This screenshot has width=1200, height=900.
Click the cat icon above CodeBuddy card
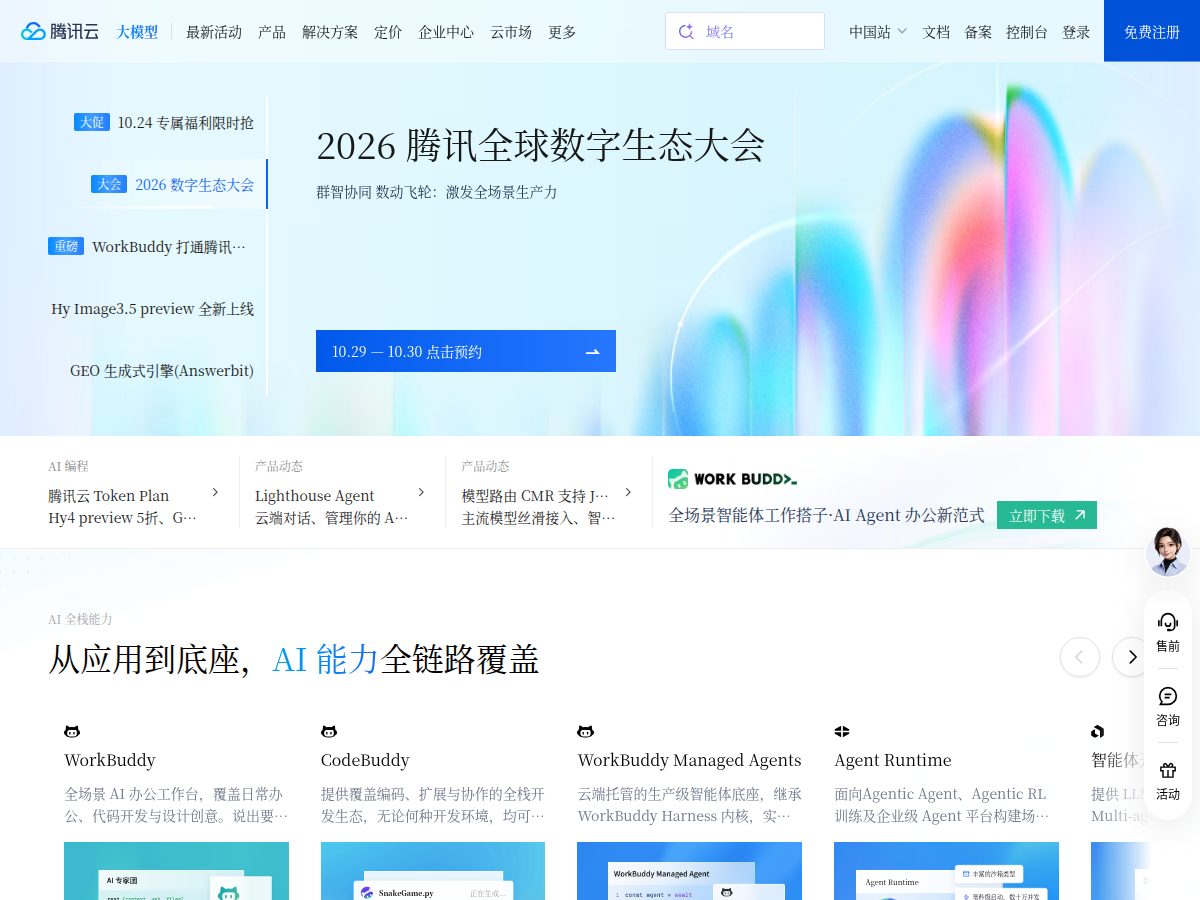coord(329,732)
